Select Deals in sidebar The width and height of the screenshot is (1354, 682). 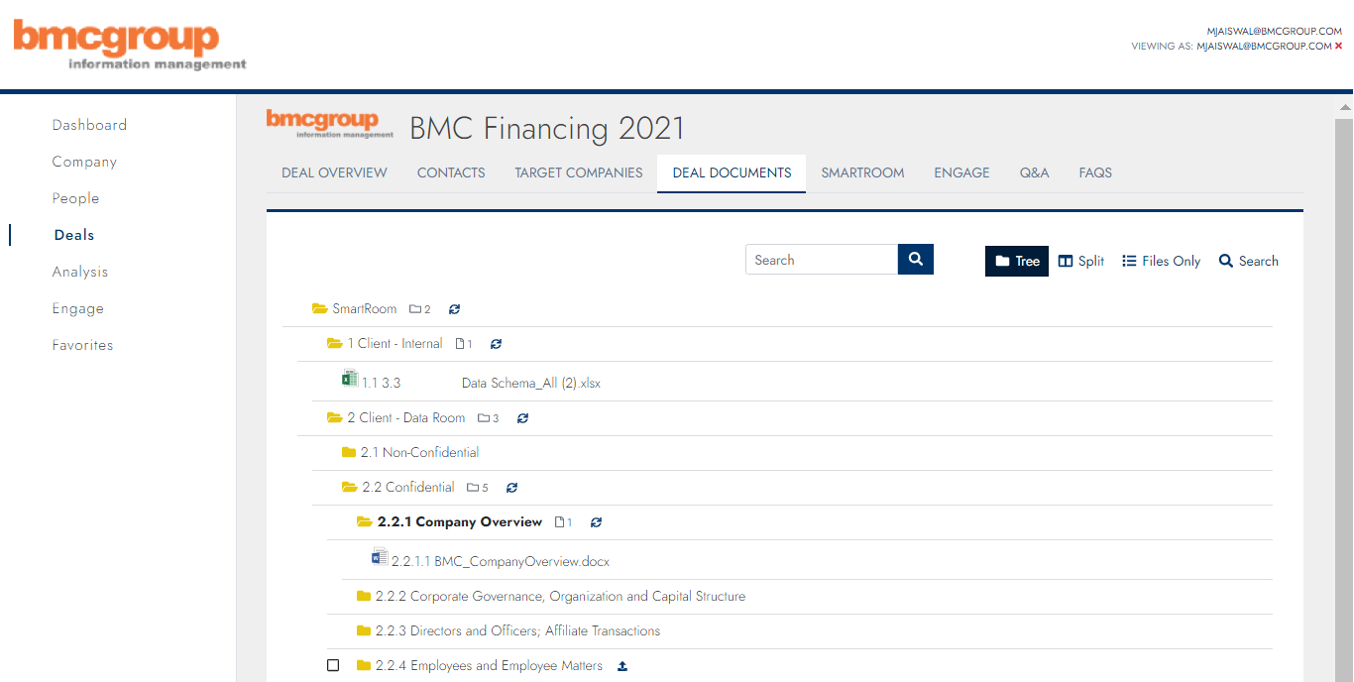pyautogui.click(x=74, y=235)
